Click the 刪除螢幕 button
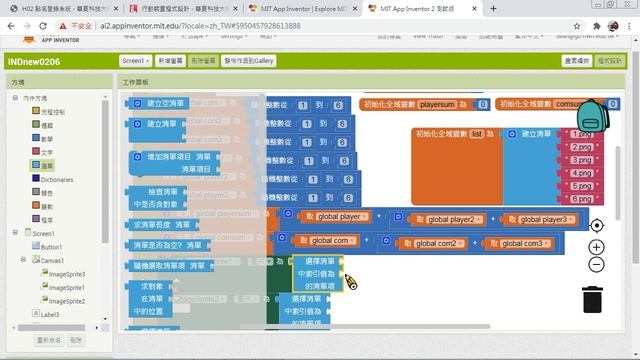 point(203,61)
